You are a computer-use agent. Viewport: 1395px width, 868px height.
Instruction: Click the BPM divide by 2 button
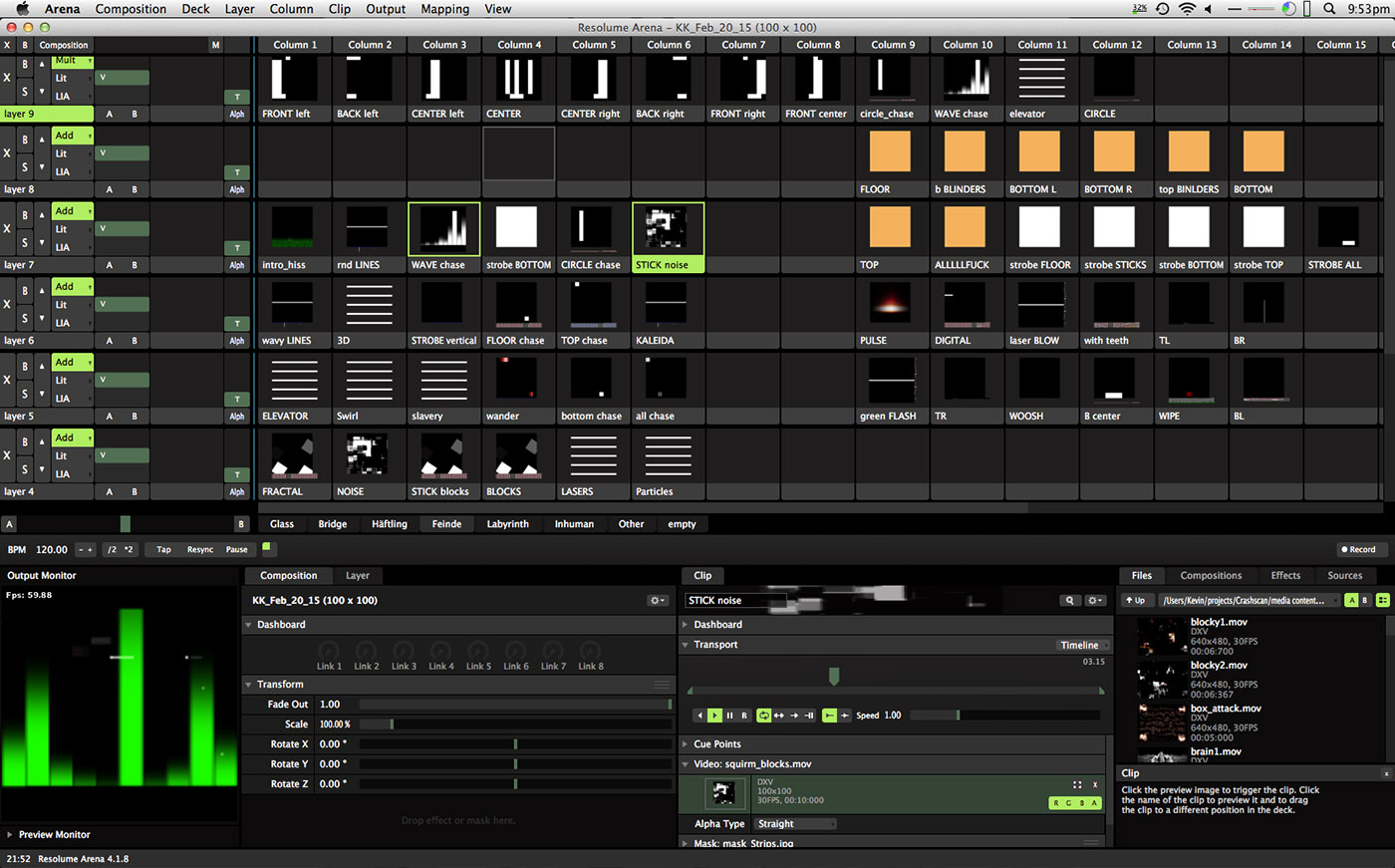point(112,549)
